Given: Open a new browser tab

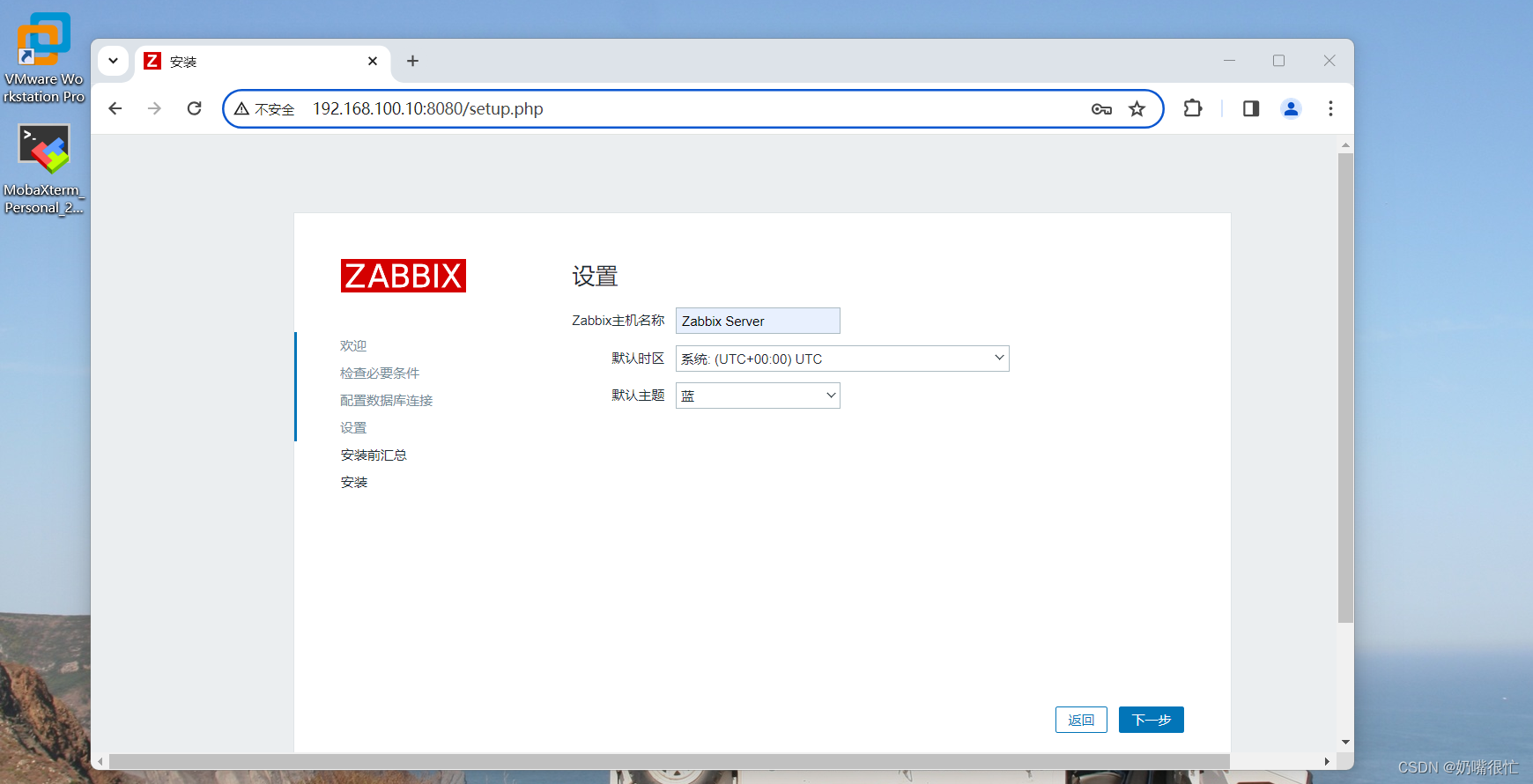Looking at the screenshot, I should 412,61.
